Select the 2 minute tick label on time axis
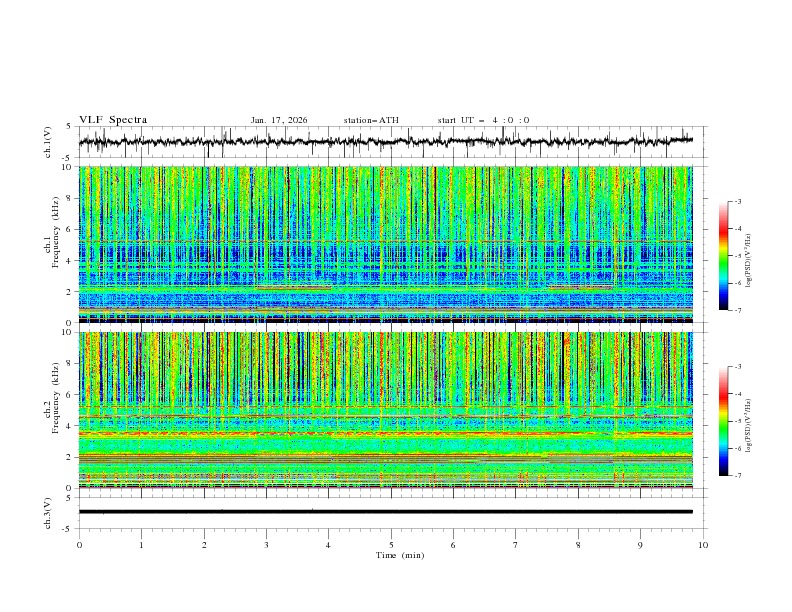The image size is (792, 612). pos(204,545)
